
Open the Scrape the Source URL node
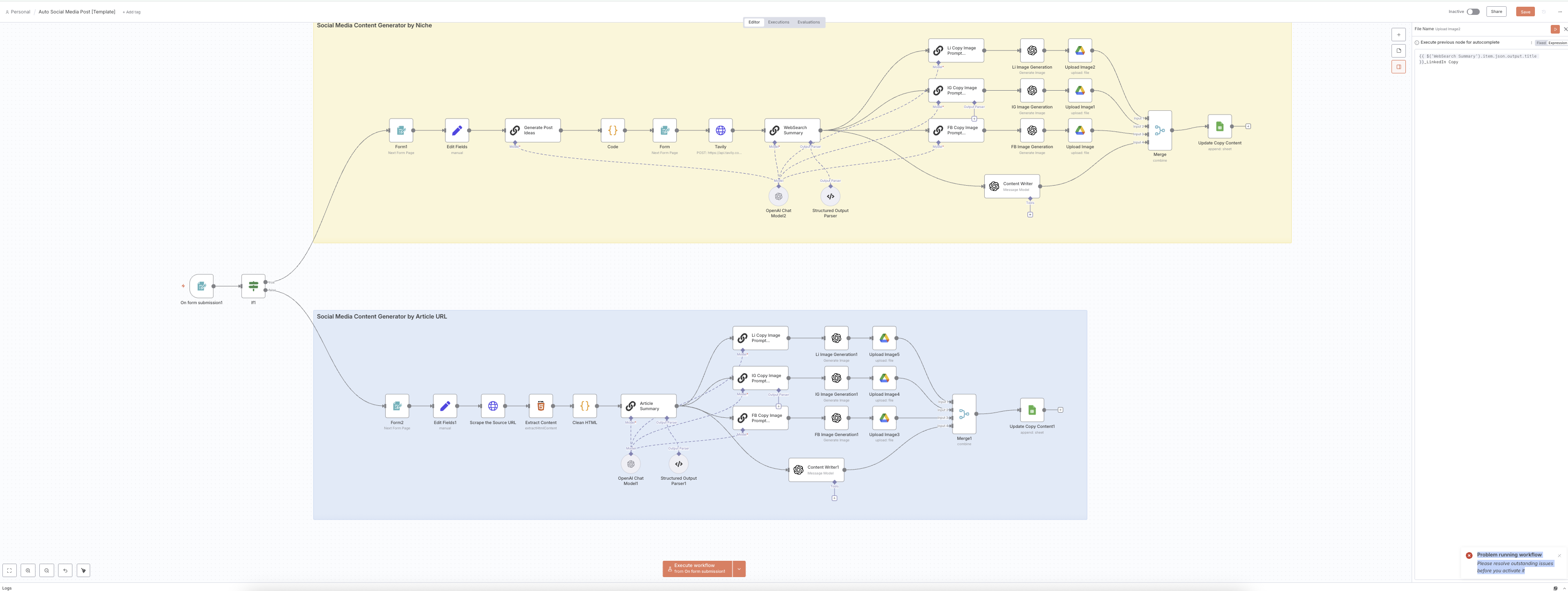(493, 406)
